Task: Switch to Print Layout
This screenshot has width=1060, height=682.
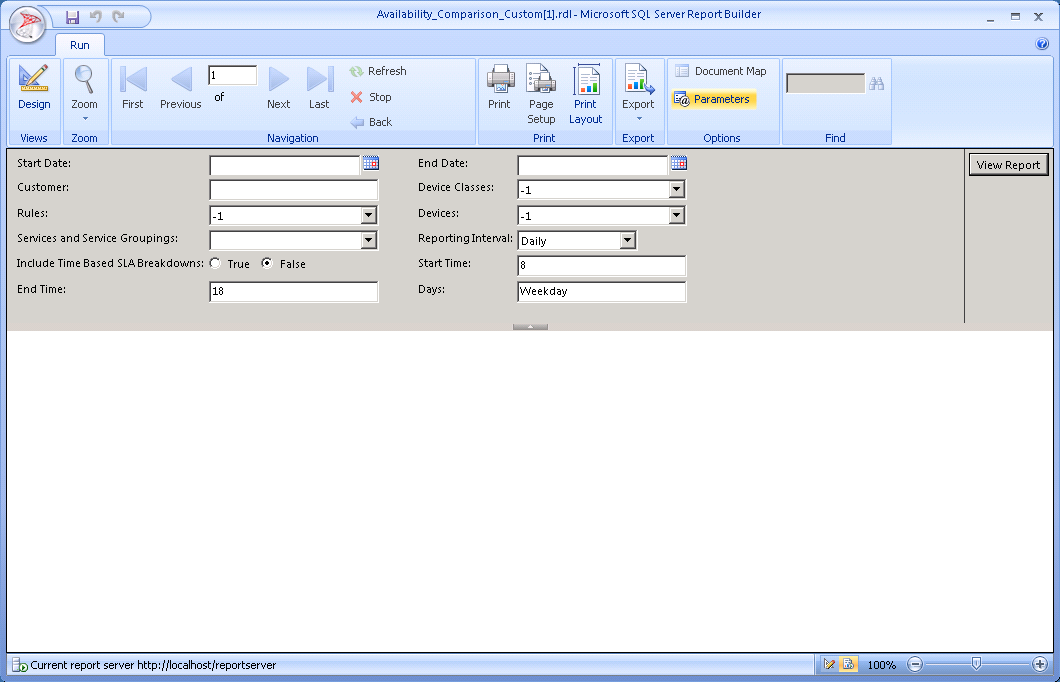Action: (x=585, y=95)
